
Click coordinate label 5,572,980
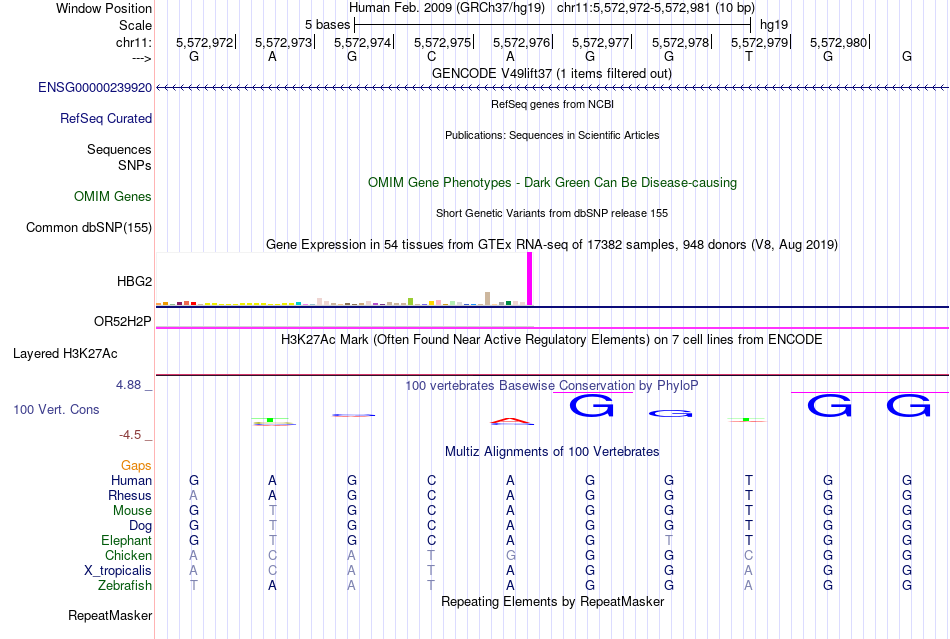839,43
